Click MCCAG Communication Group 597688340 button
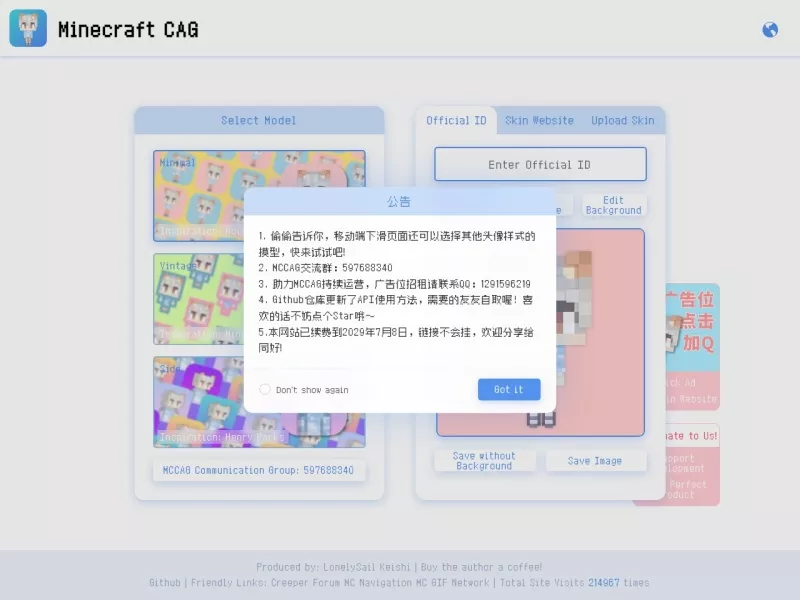This screenshot has height=600, width=800. click(258, 470)
